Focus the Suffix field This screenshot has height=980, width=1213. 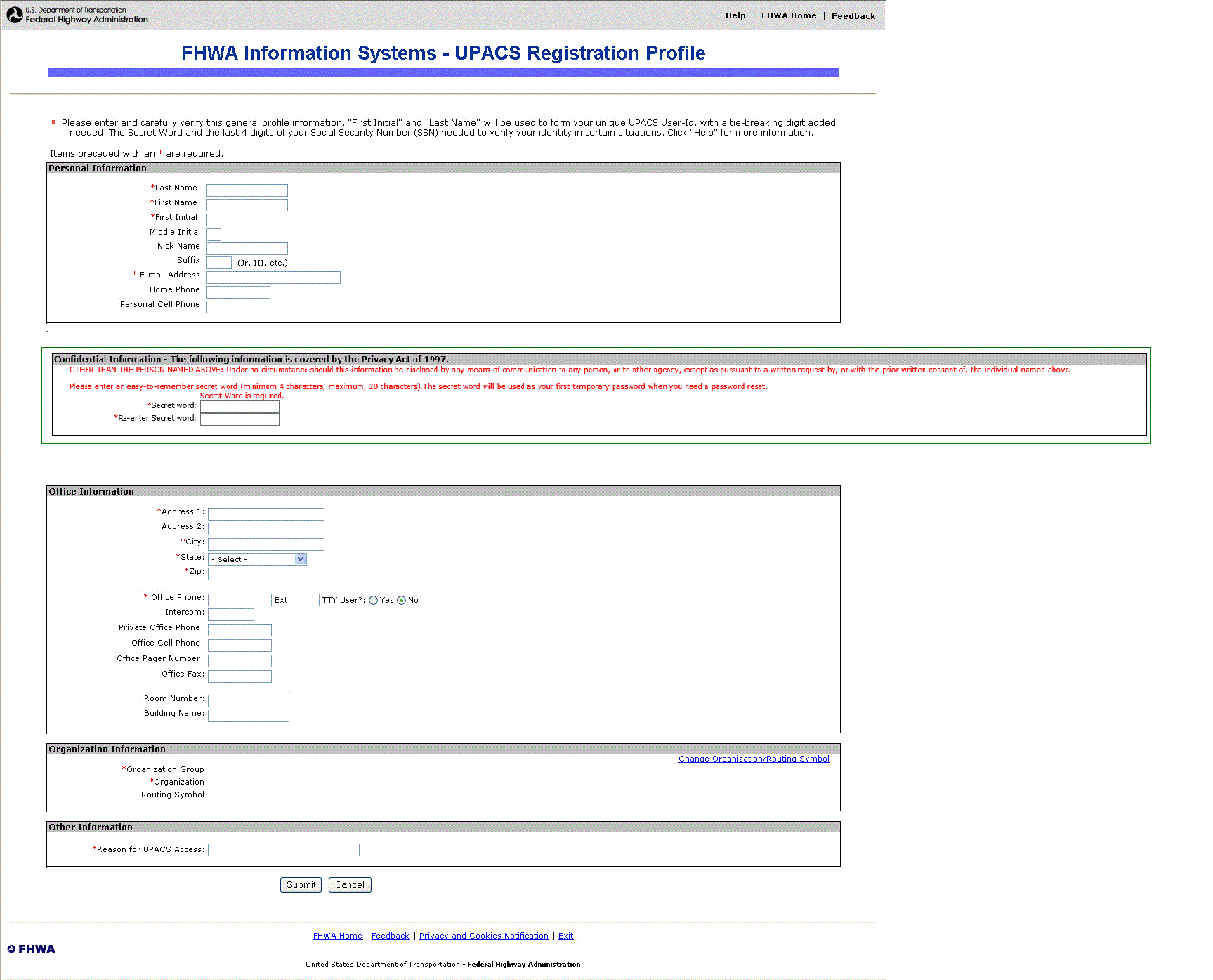tap(219, 263)
